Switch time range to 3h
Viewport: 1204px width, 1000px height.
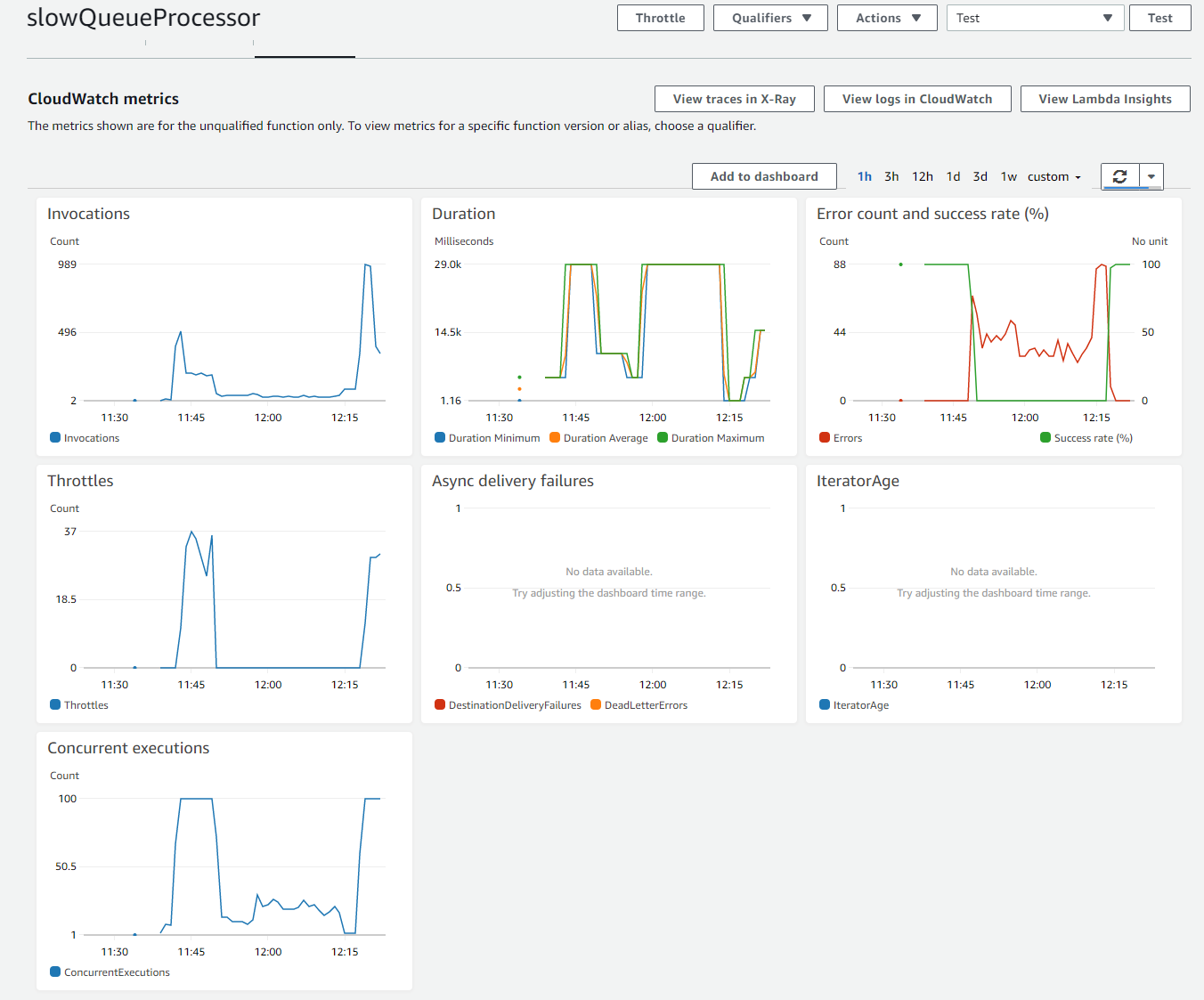891,176
